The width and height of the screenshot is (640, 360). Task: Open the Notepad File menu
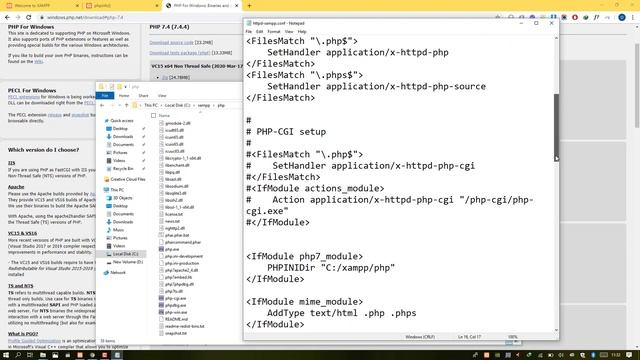point(249,31)
